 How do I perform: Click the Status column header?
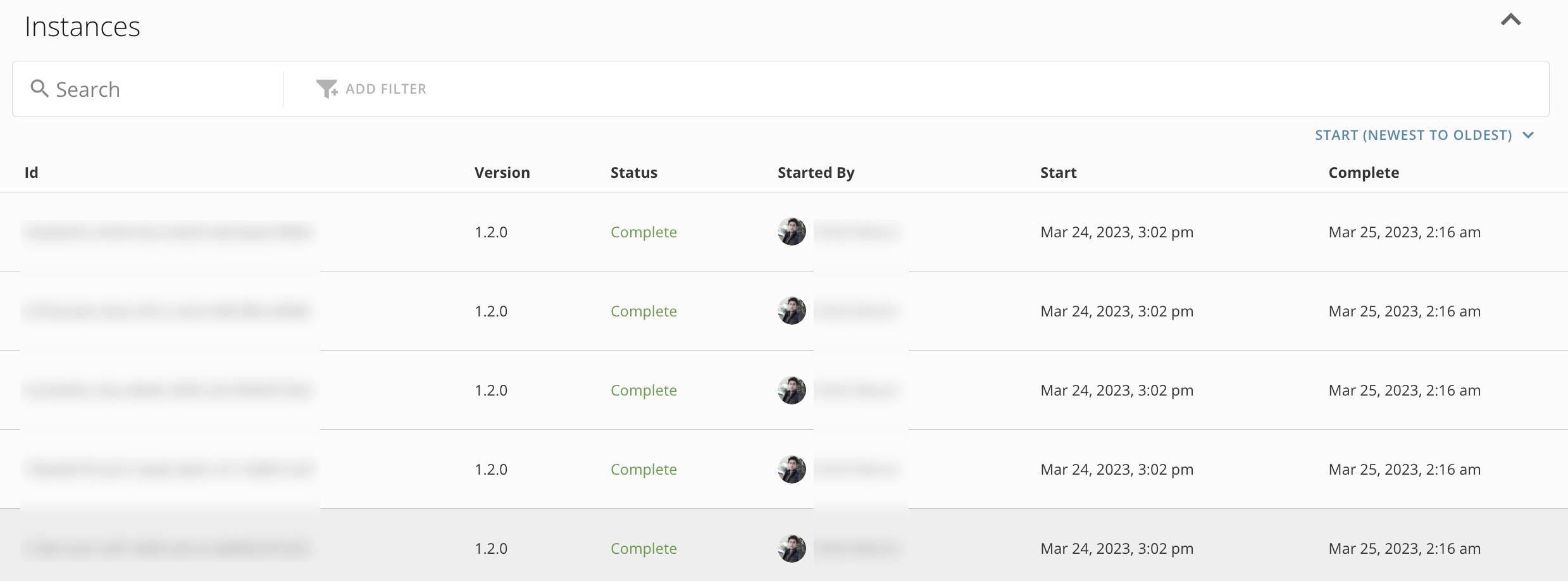click(634, 172)
